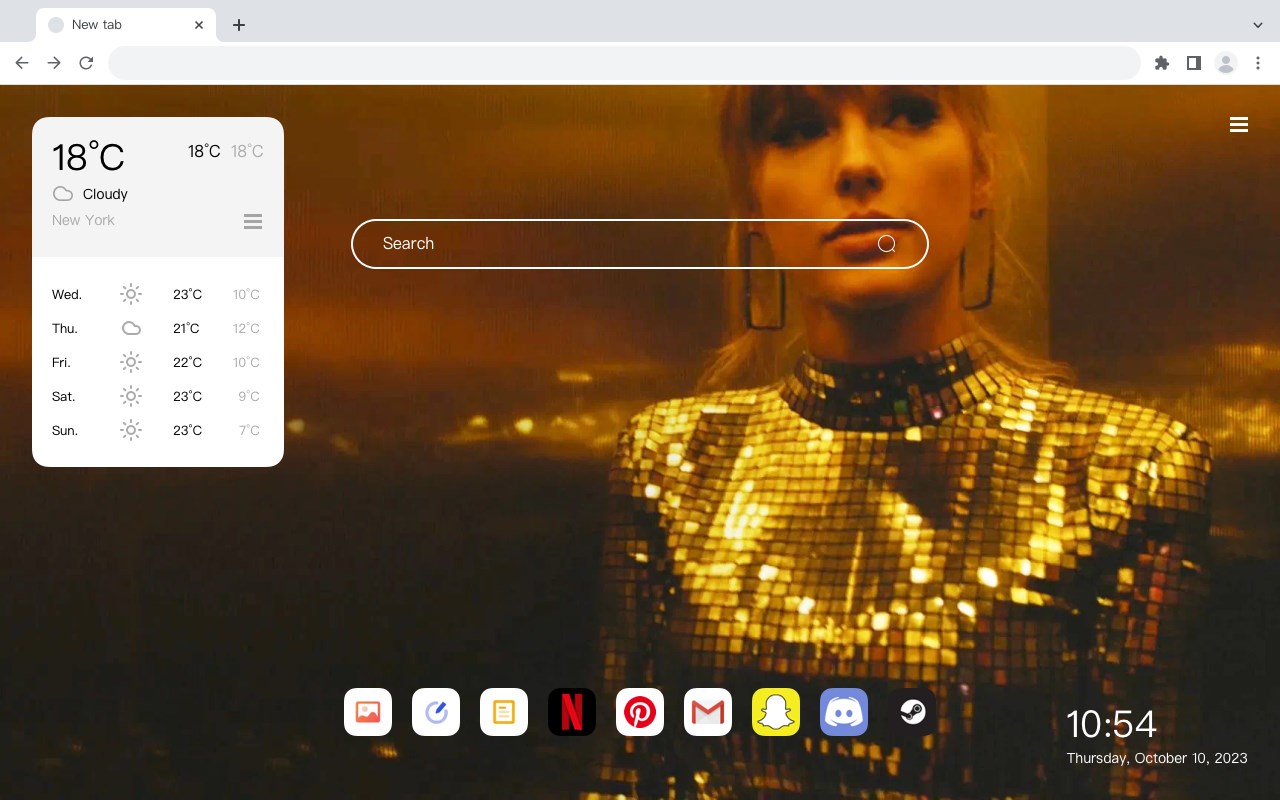1280x800 pixels.
Task: Click the current 18°C temperature
Action: click(x=88, y=157)
